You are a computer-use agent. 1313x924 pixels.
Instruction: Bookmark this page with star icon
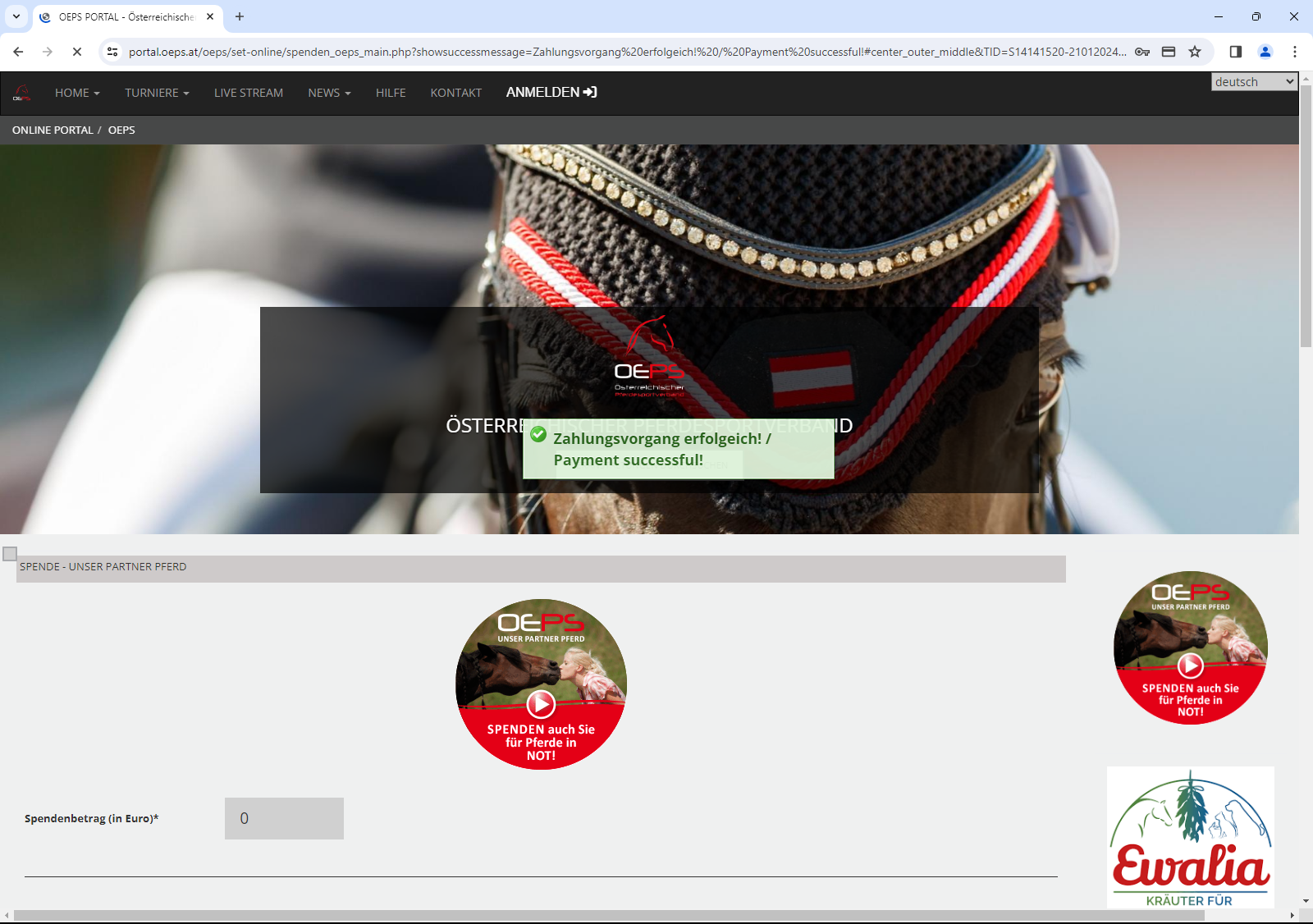click(x=1195, y=52)
